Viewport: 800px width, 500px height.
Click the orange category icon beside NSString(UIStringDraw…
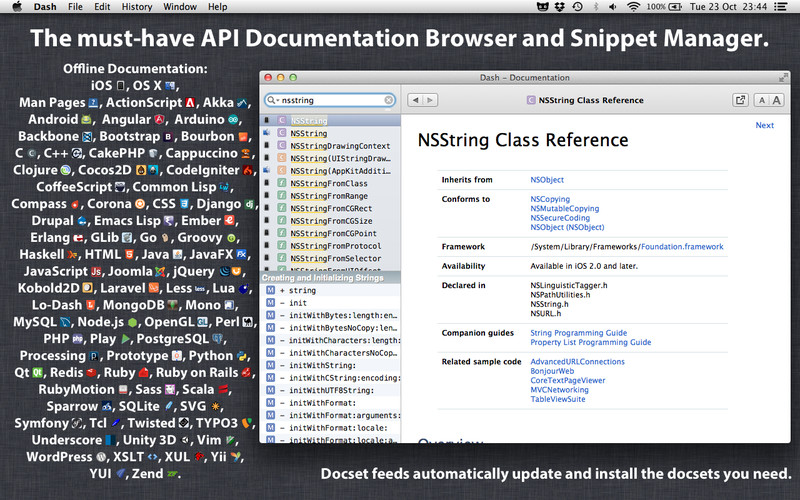tap(282, 158)
